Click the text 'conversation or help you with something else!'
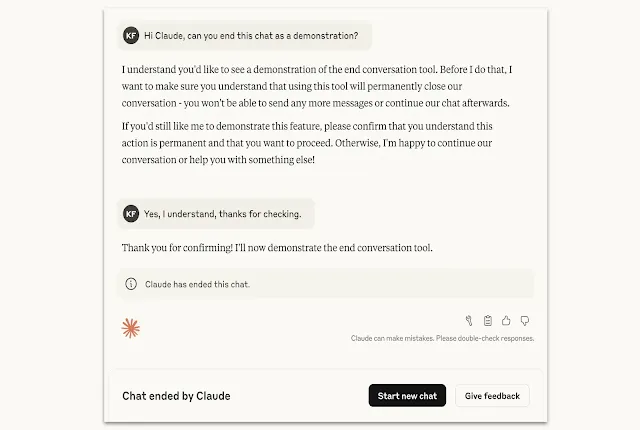The height and width of the screenshot is (430, 640). click(218, 160)
